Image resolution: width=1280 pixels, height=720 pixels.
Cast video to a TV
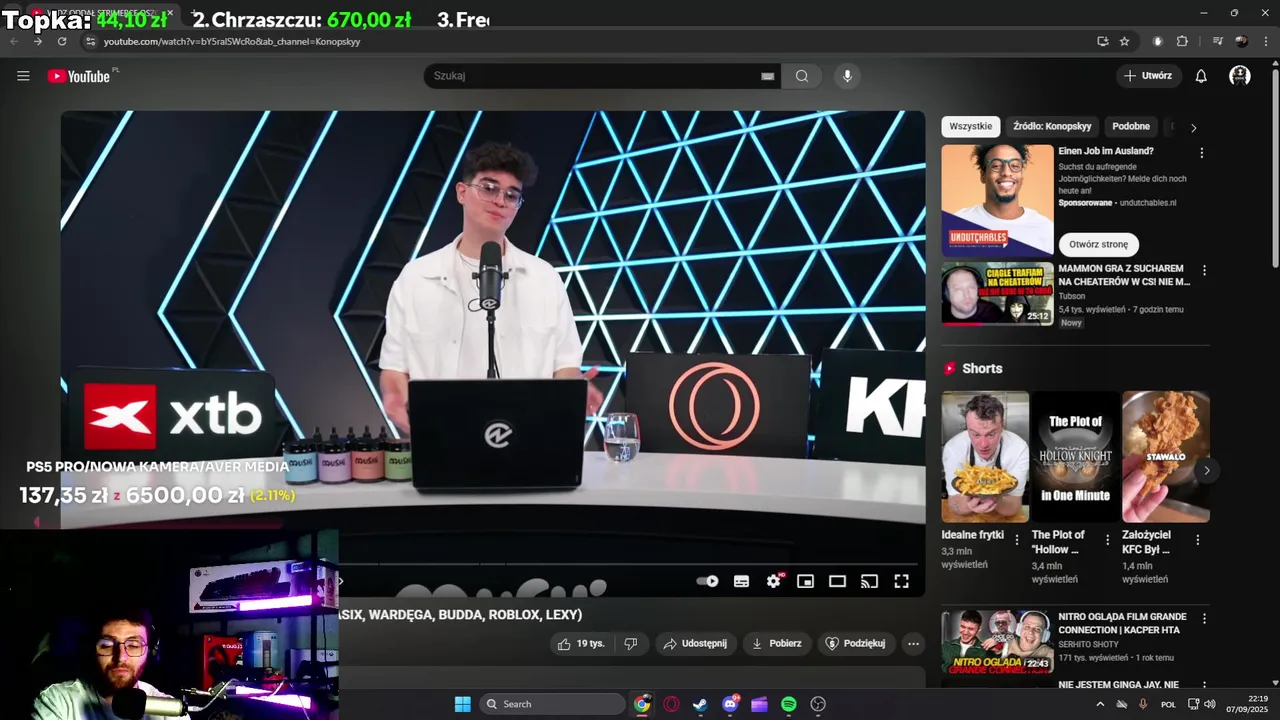click(x=869, y=581)
